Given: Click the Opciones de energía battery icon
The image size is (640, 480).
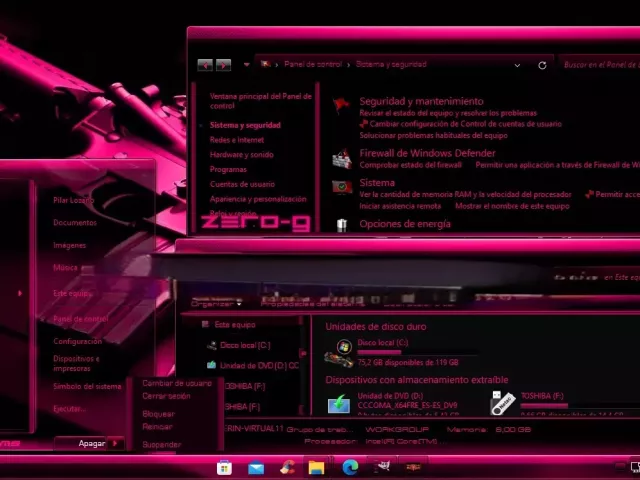Looking at the screenshot, I should [x=342, y=225].
